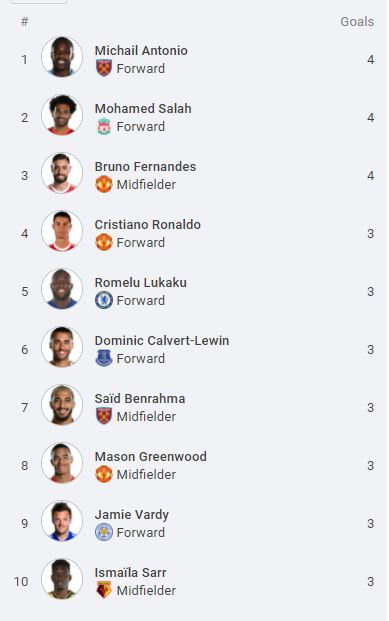389x621 pixels.
Task: Click the Manchester United crest under Bruno Fernandes
Action: point(104,184)
